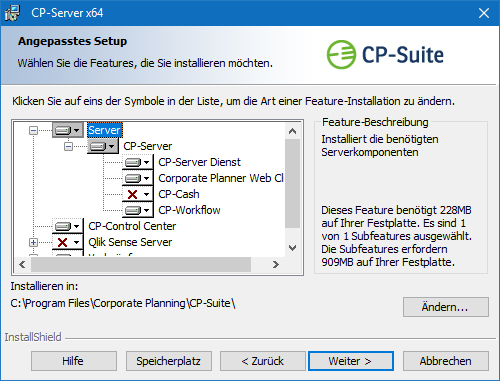Collapse the CP-Server tree node

pos(68,146)
